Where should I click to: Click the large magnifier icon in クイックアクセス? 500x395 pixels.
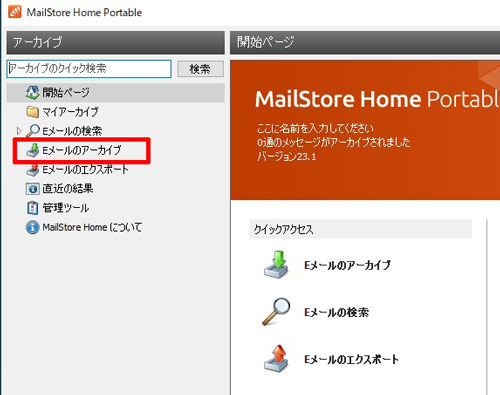point(276,312)
